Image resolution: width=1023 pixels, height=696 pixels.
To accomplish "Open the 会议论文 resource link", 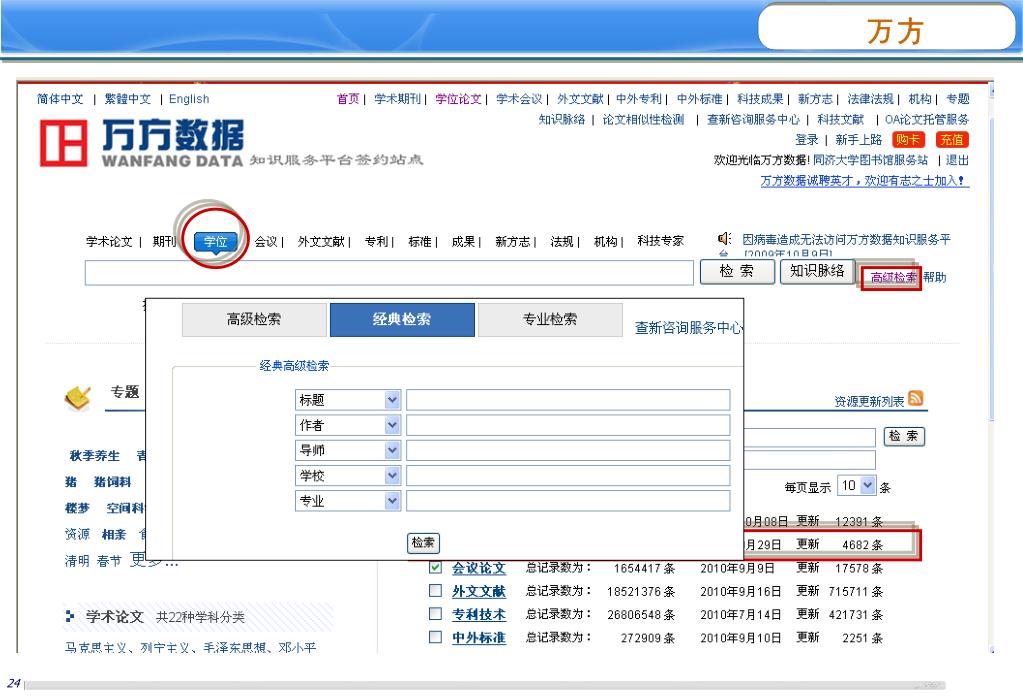I will click(479, 568).
